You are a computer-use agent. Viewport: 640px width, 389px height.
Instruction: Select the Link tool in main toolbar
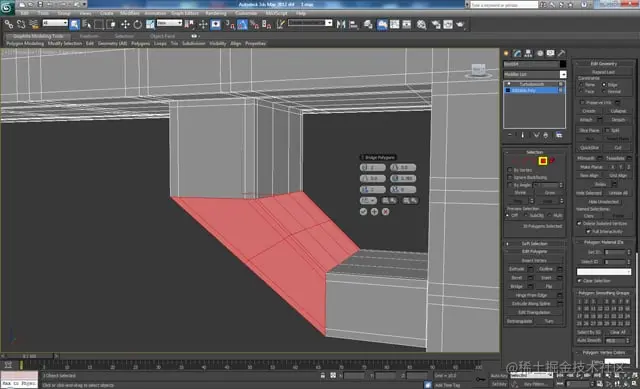coord(9,24)
